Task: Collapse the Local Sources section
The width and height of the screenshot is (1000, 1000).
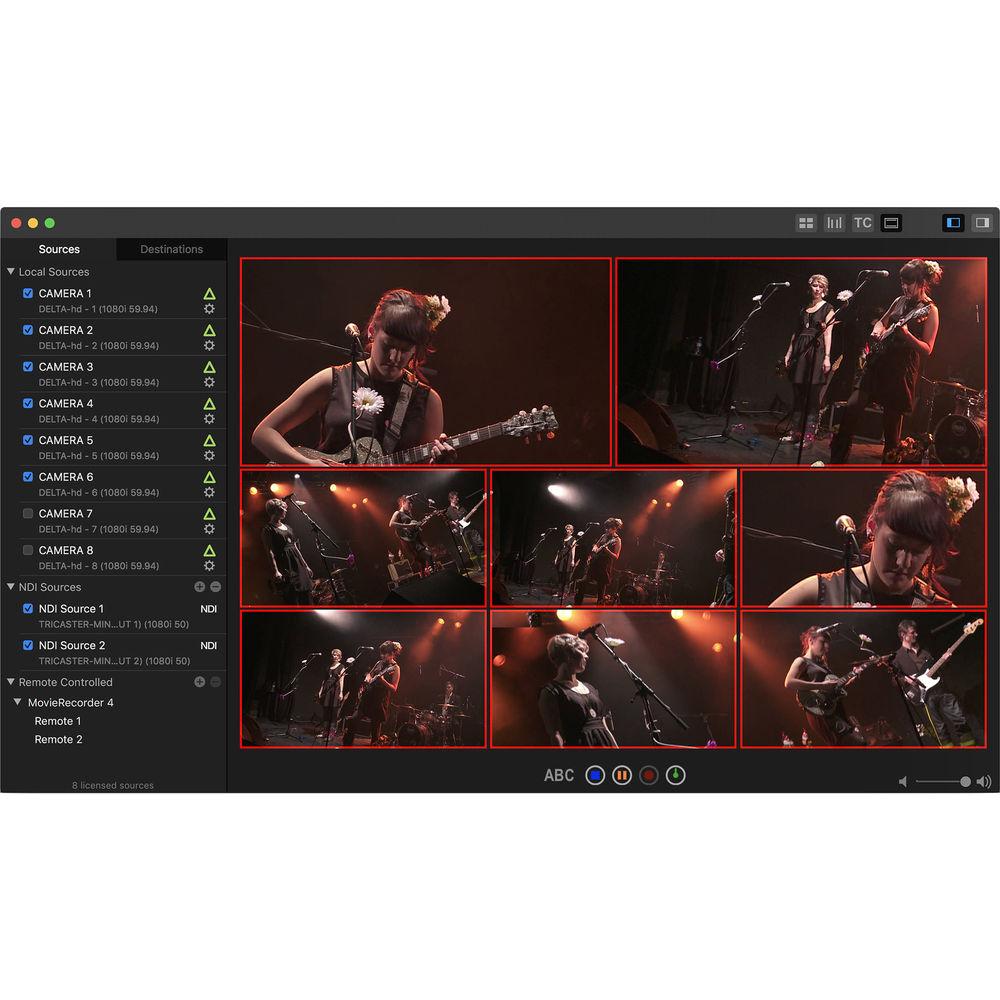Action: click(11, 272)
